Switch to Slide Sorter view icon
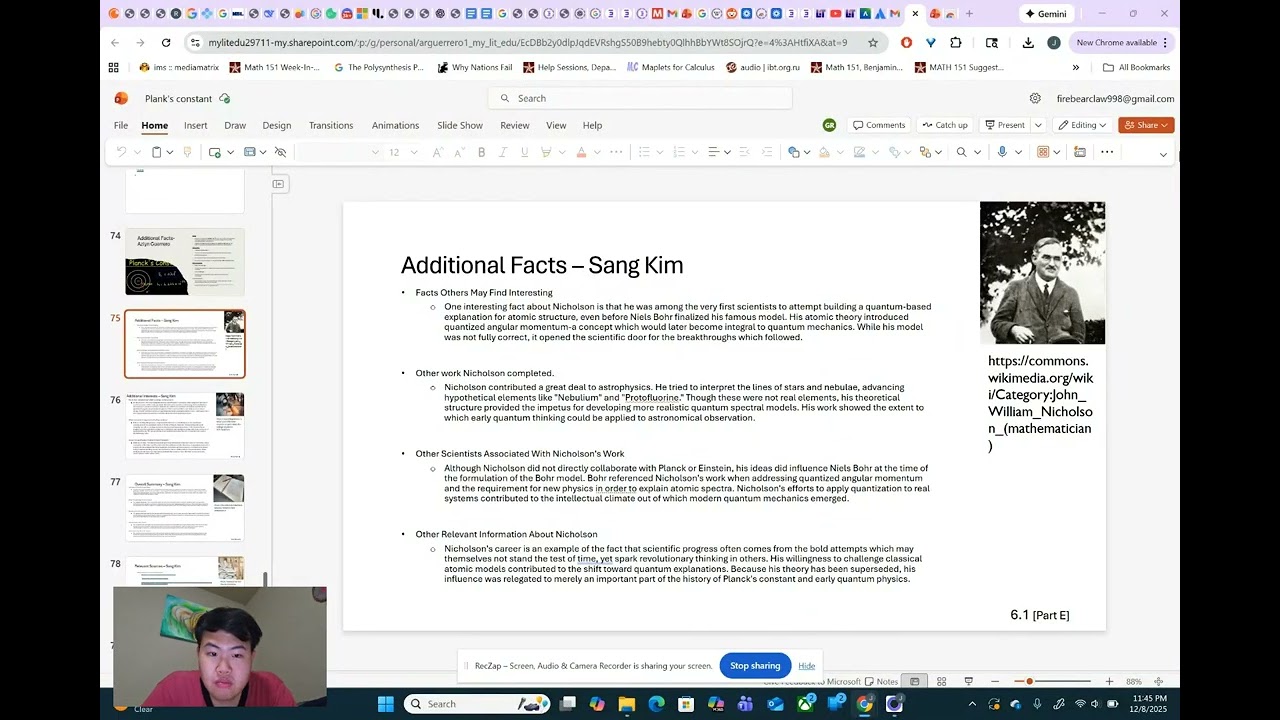This screenshot has width=1280, height=720. (x=941, y=681)
